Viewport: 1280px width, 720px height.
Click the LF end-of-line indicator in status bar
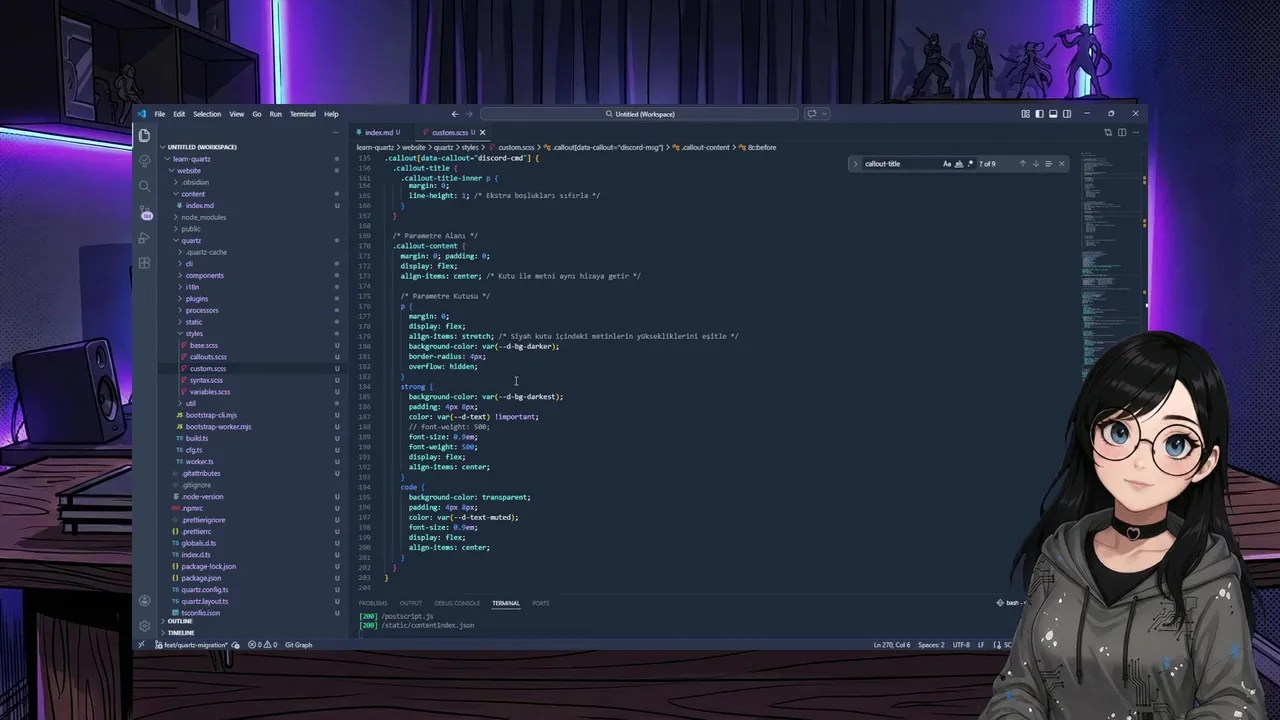(x=981, y=645)
